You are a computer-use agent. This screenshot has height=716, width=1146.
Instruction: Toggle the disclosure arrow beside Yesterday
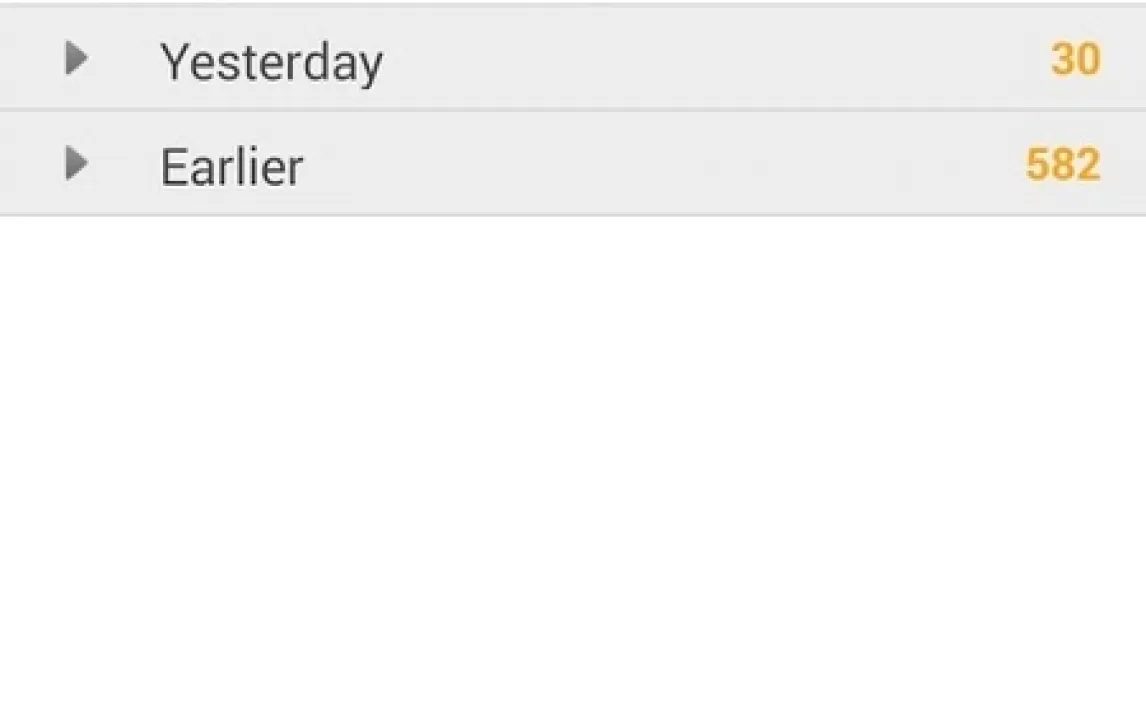pyautogui.click(x=76, y=59)
